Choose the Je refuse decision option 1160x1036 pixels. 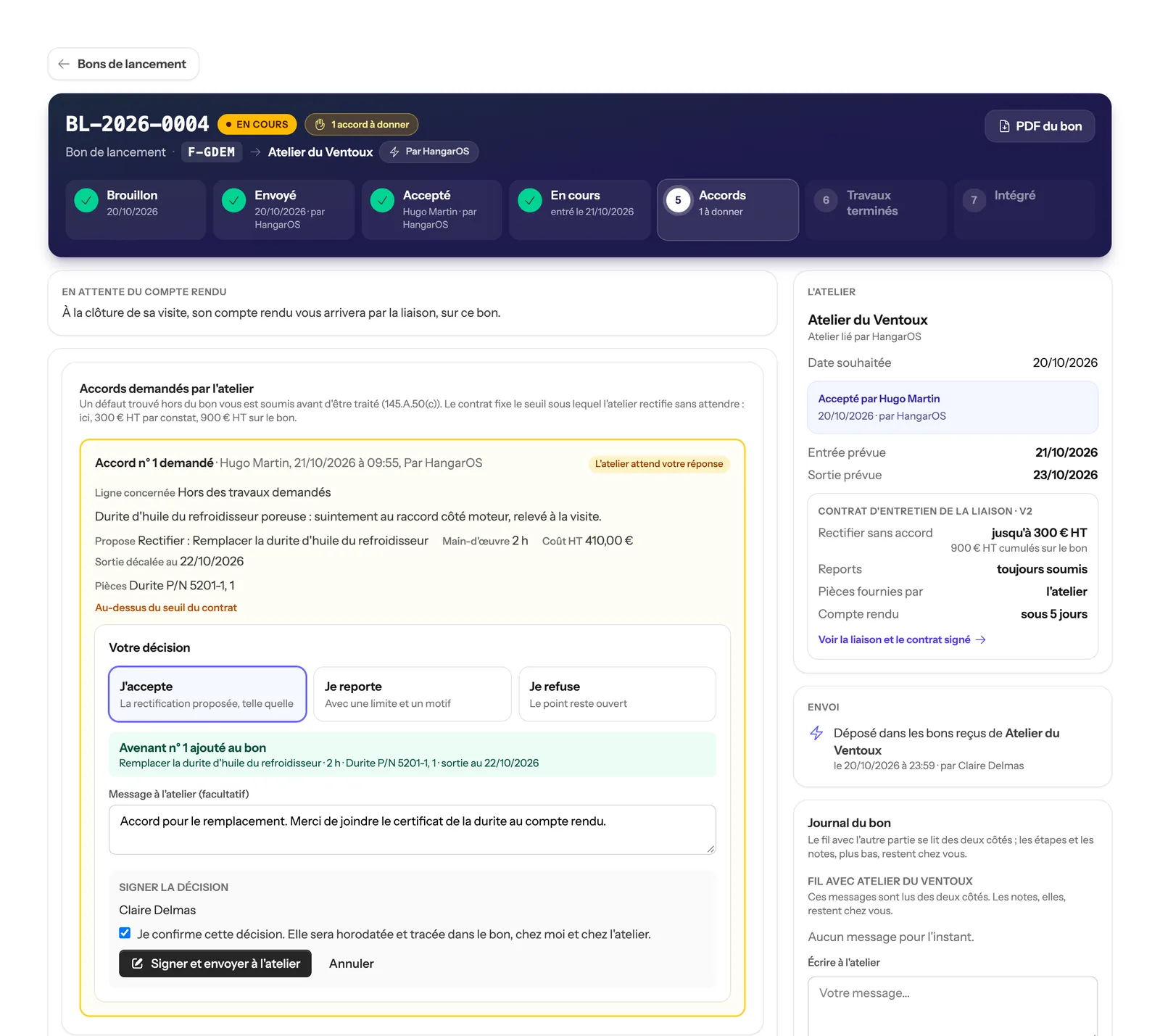coord(618,694)
